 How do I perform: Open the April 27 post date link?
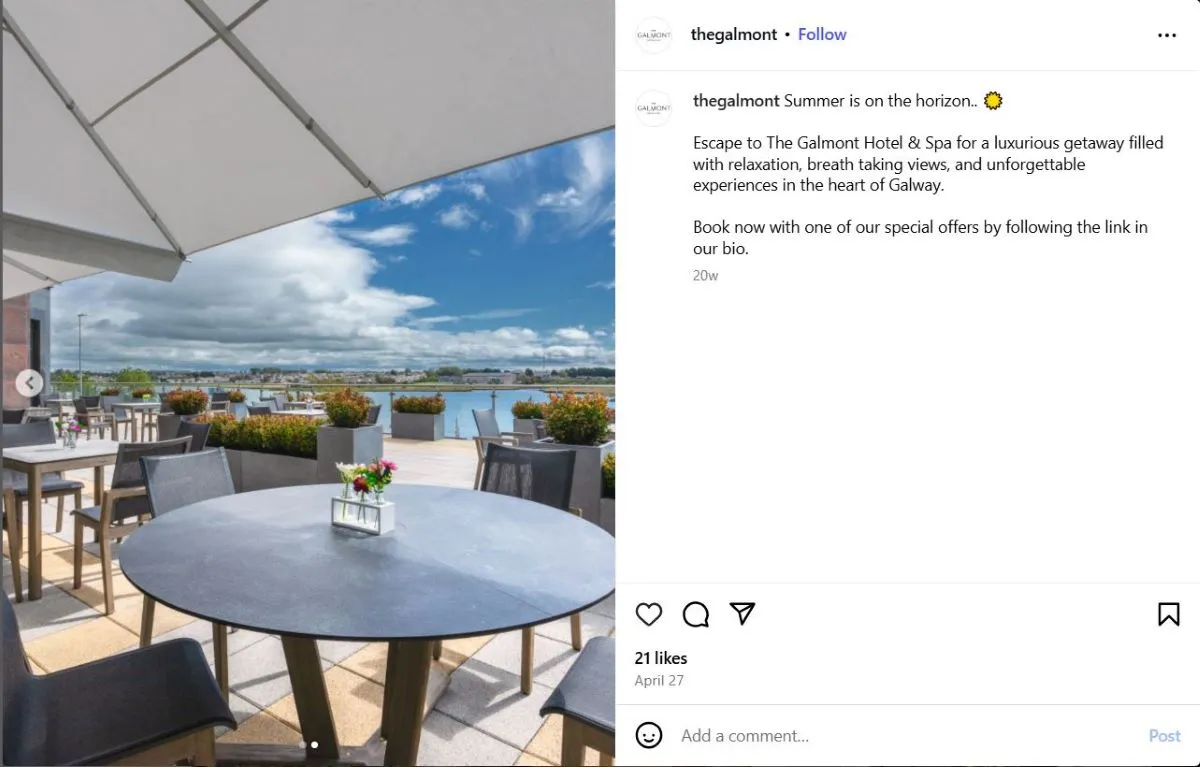pyautogui.click(x=659, y=681)
